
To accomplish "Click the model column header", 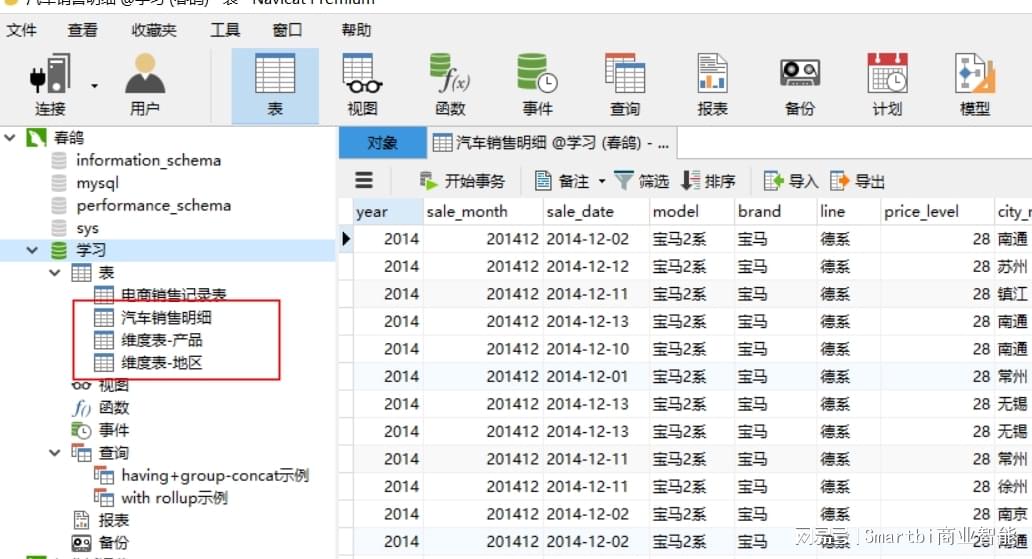I will click(x=692, y=211).
